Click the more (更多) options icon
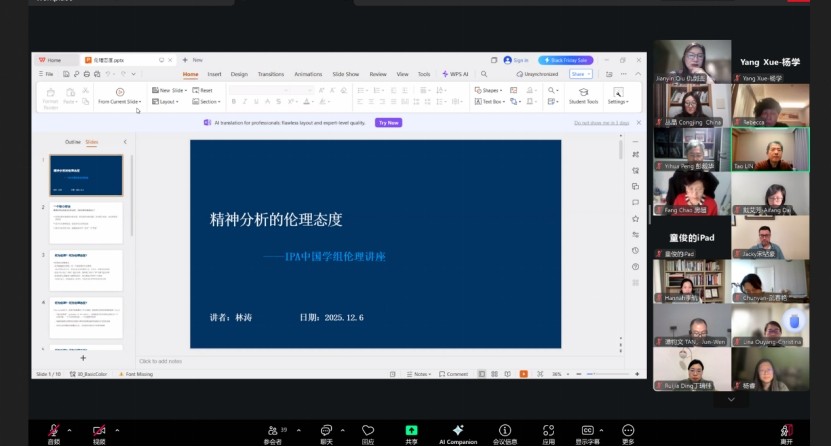The image size is (831, 447). pos(628,430)
